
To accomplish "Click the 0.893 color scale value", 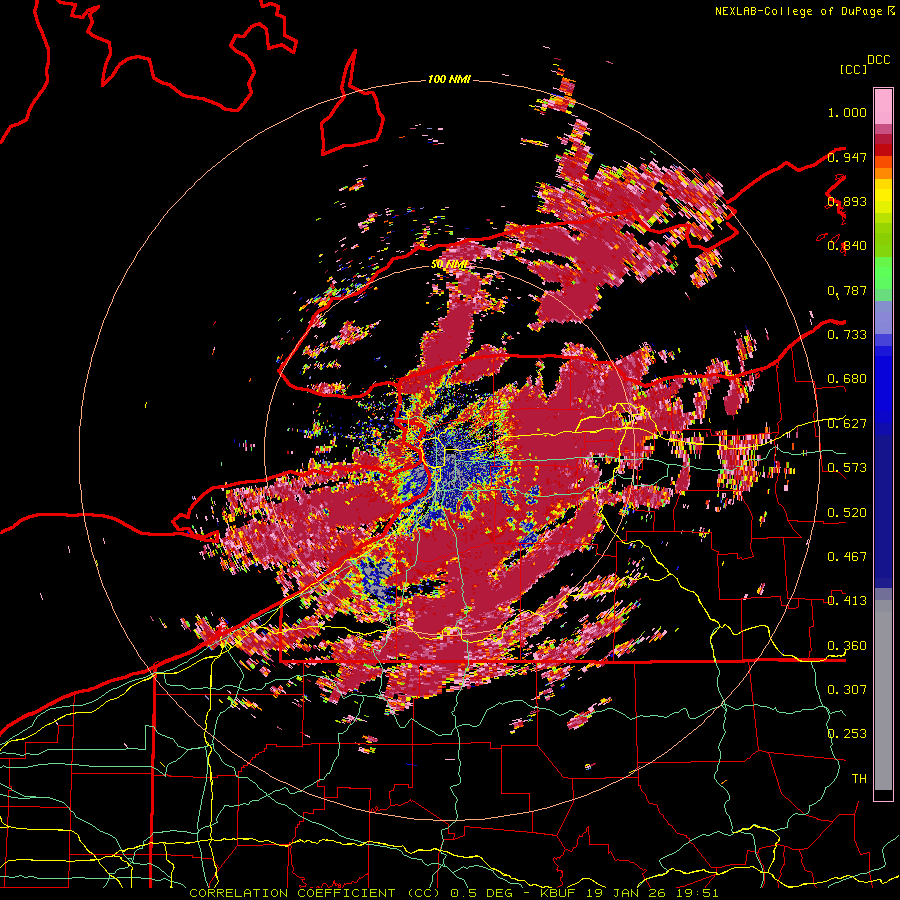I will tap(847, 201).
